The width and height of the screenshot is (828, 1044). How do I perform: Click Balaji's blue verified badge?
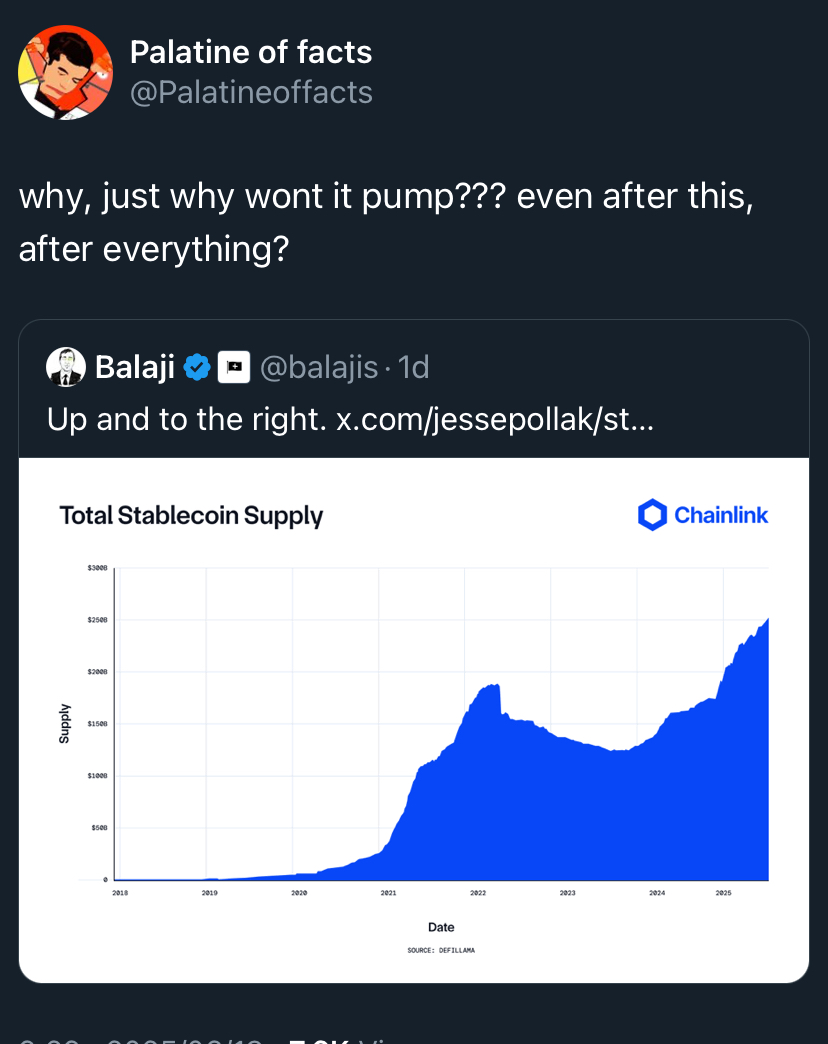click(197, 367)
